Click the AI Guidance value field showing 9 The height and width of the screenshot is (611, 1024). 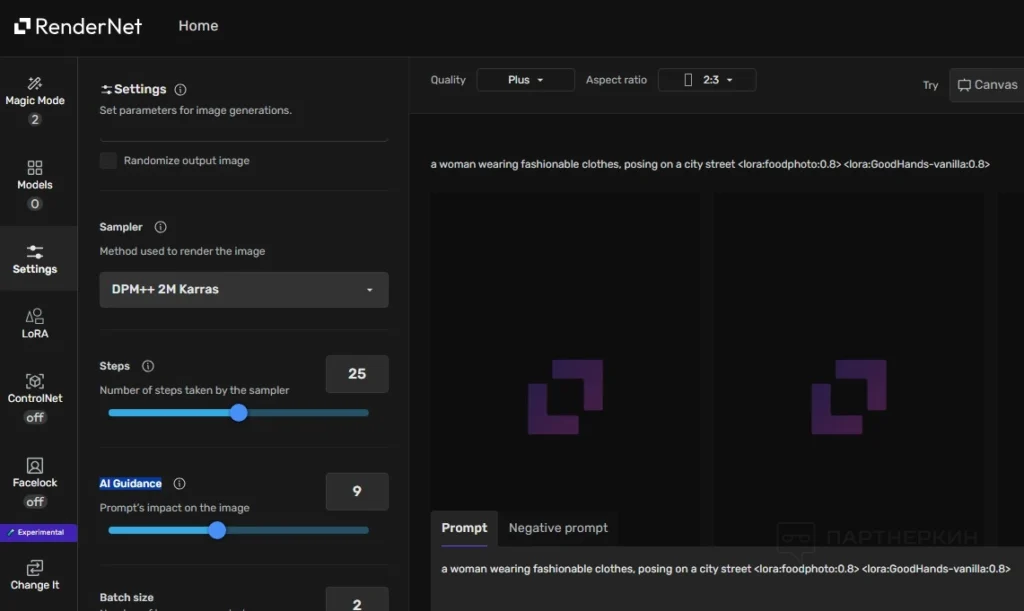(x=357, y=492)
